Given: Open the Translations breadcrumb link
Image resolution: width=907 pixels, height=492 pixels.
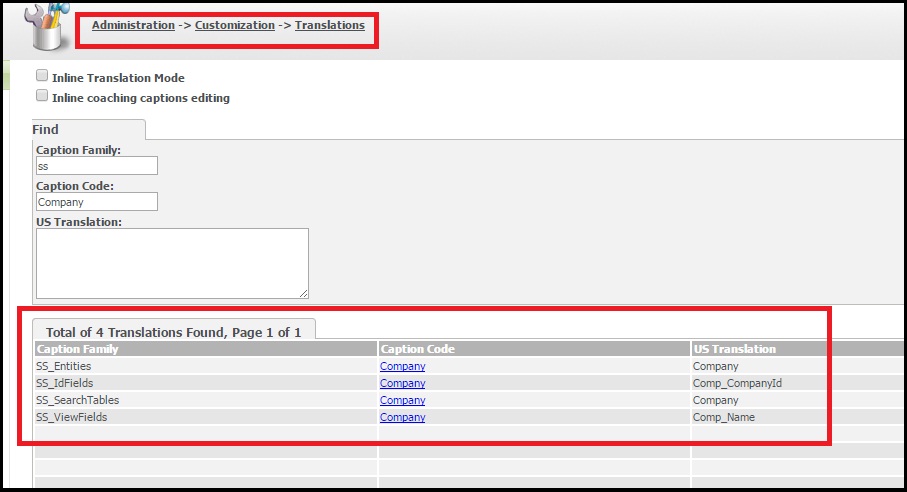Looking at the screenshot, I should (330, 25).
